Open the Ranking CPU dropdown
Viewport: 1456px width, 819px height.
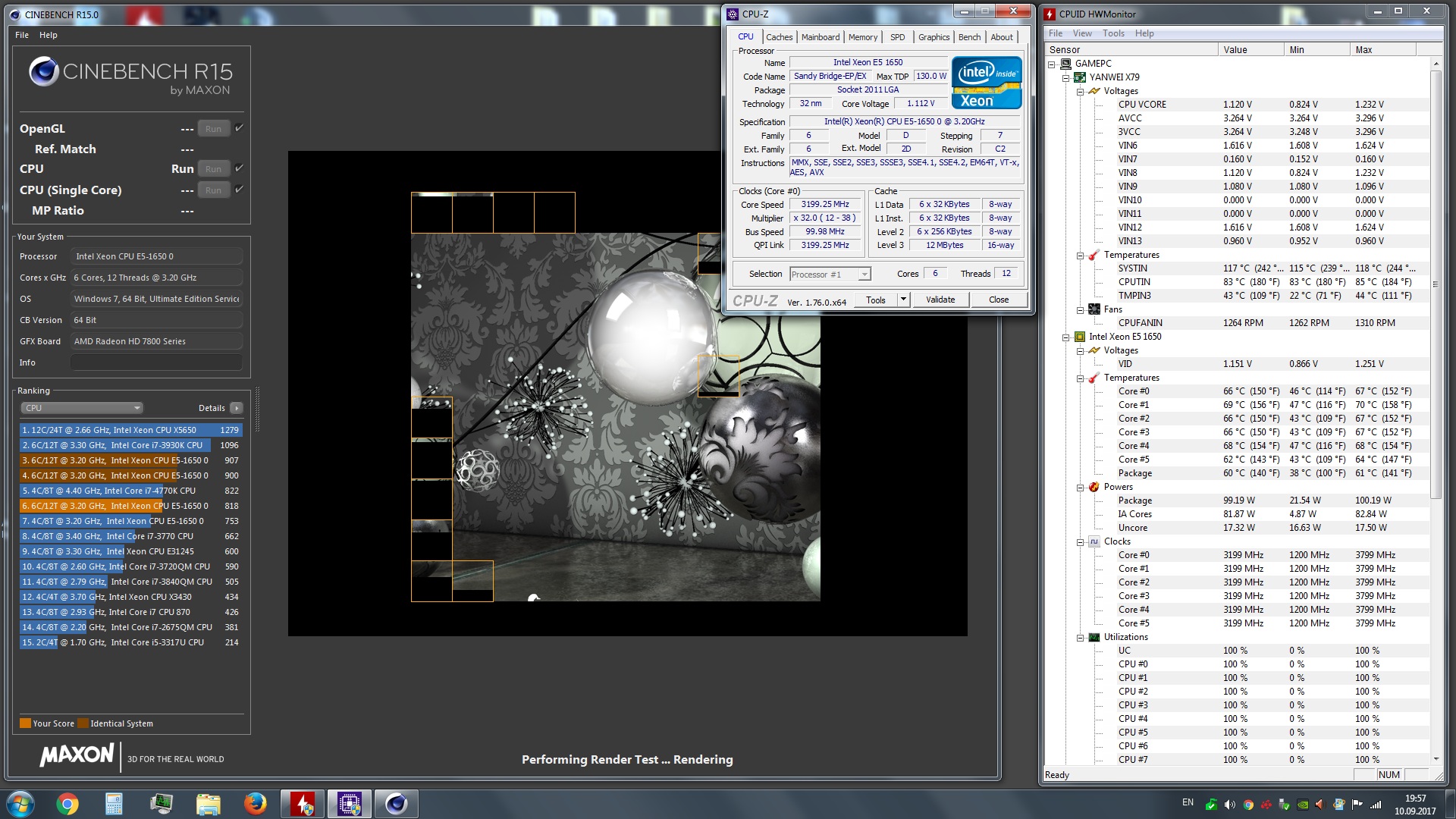click(81, 408)
